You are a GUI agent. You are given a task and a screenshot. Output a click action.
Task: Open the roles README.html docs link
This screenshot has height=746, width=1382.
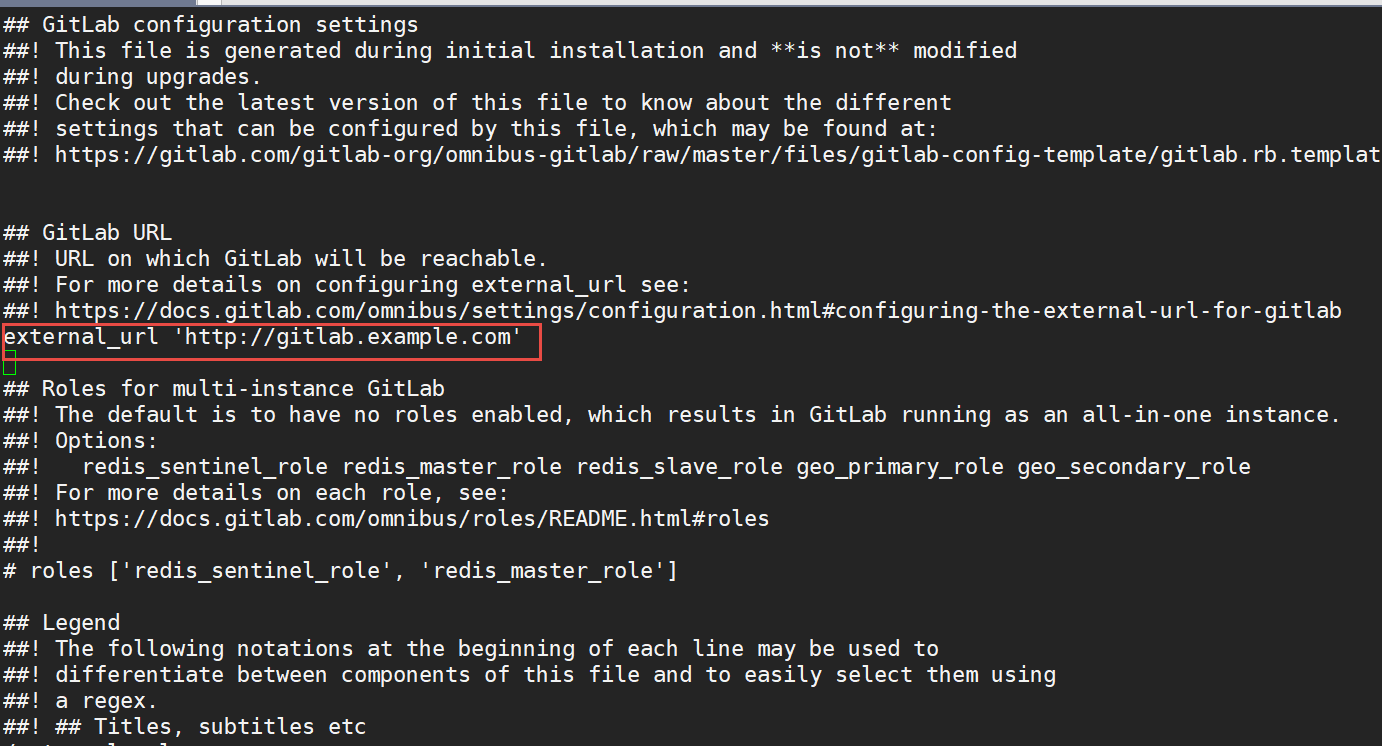pos(411,519)
